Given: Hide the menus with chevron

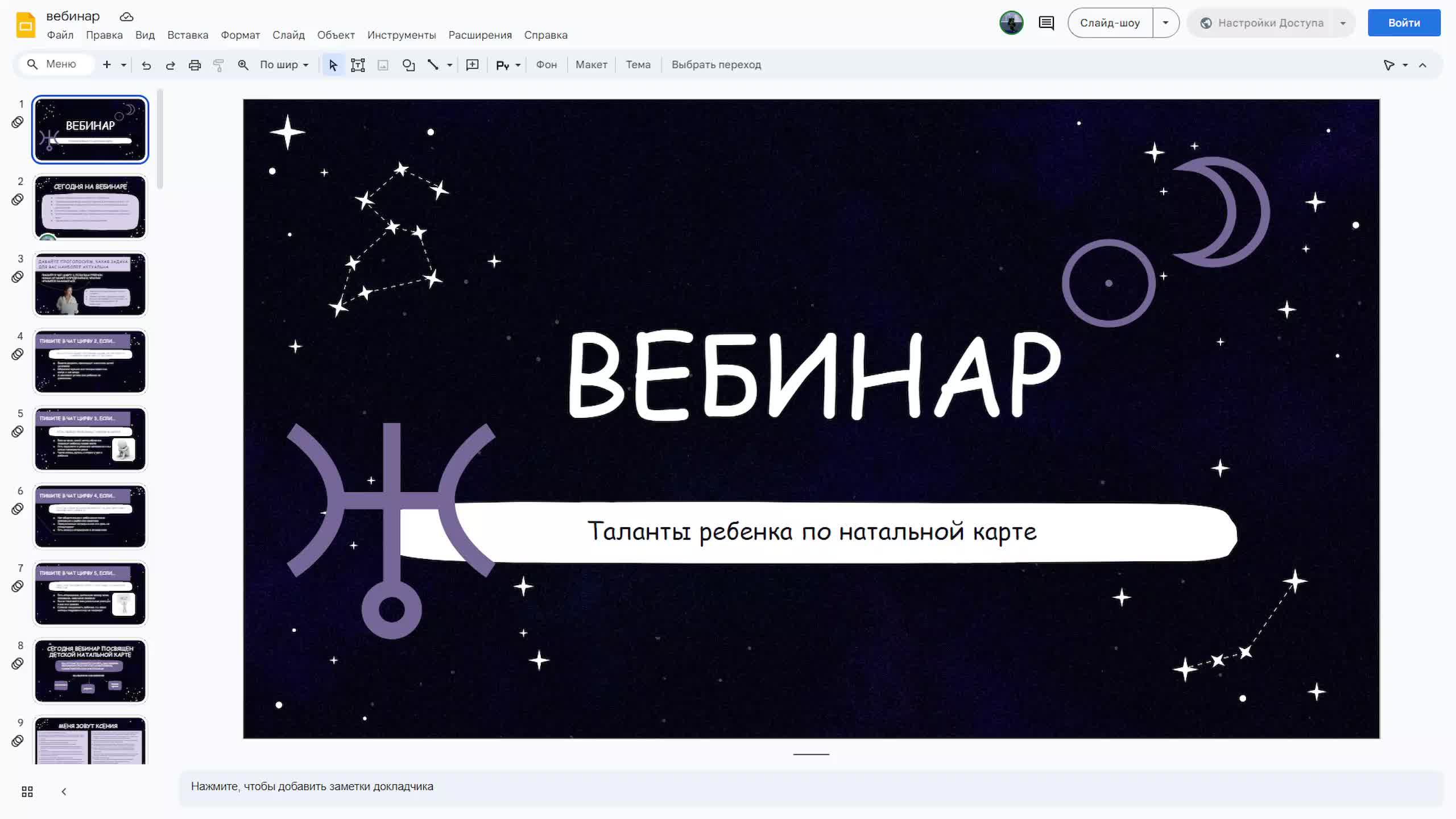Looking at the screenshot, I should 1422,65.
